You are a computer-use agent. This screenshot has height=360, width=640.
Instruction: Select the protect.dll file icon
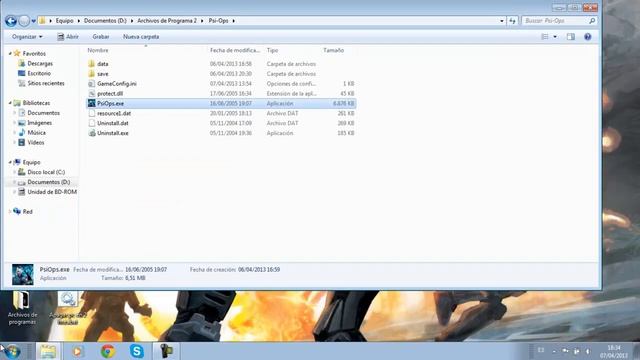pyautogui.click(x=92, y=93)
